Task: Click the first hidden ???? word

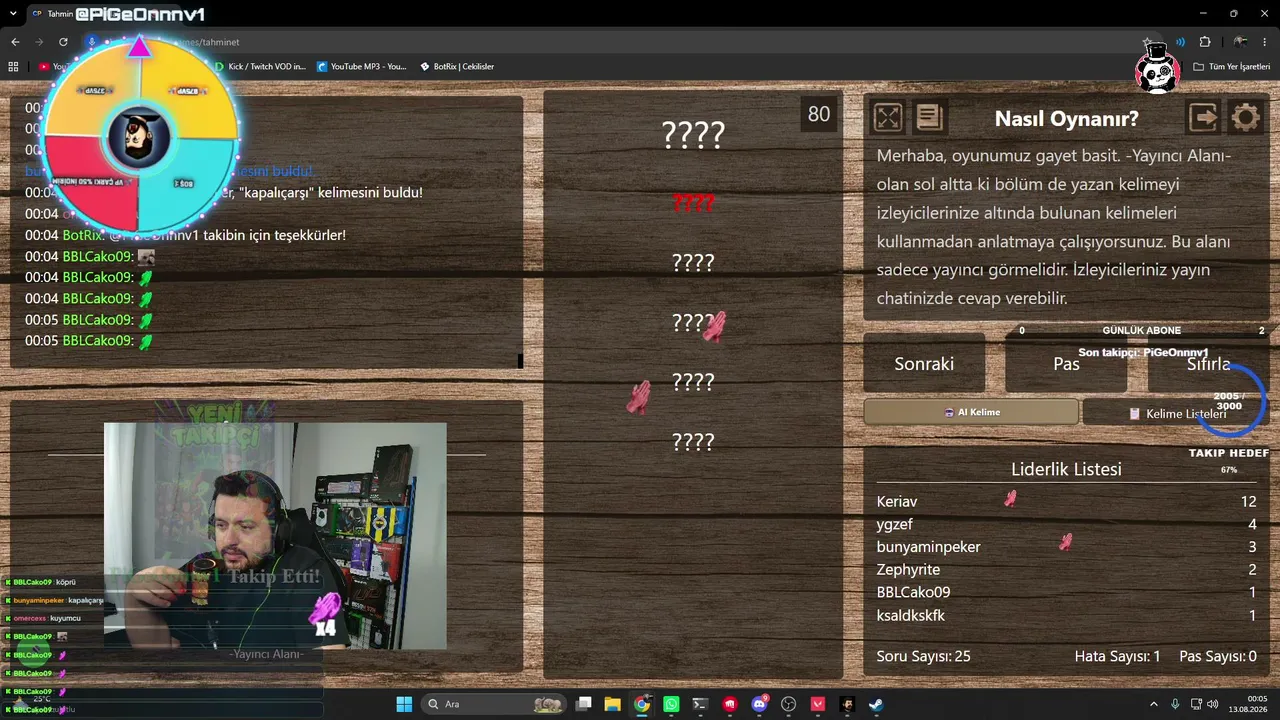Action: [x=693, y=135]
